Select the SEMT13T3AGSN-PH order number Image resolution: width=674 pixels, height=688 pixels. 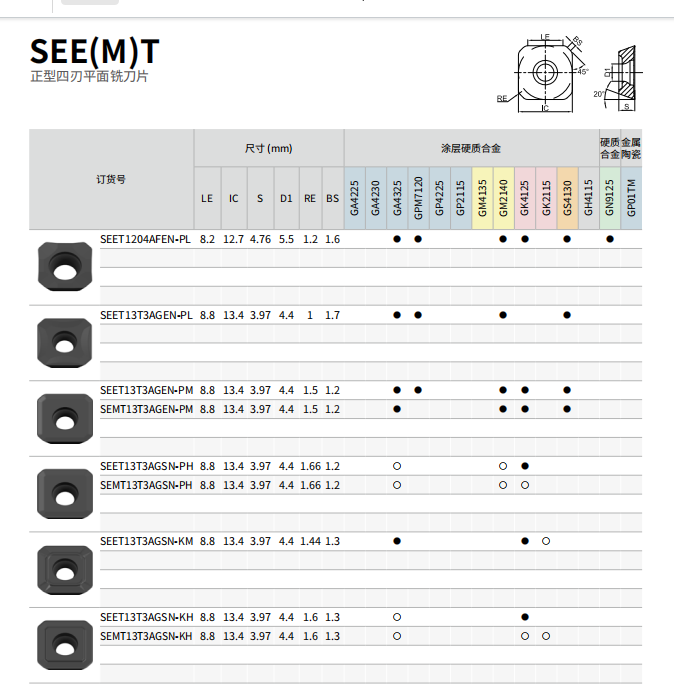pyautogui.click(x=147, y=485)
